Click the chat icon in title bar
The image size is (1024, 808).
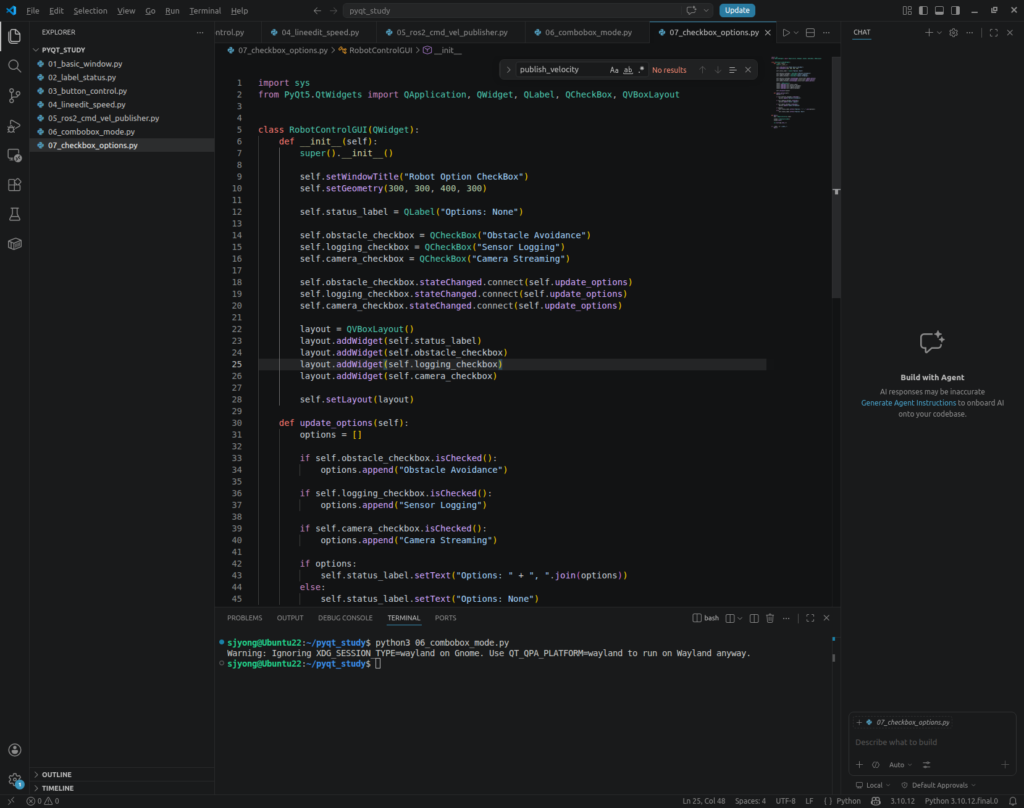pos(691,10)
